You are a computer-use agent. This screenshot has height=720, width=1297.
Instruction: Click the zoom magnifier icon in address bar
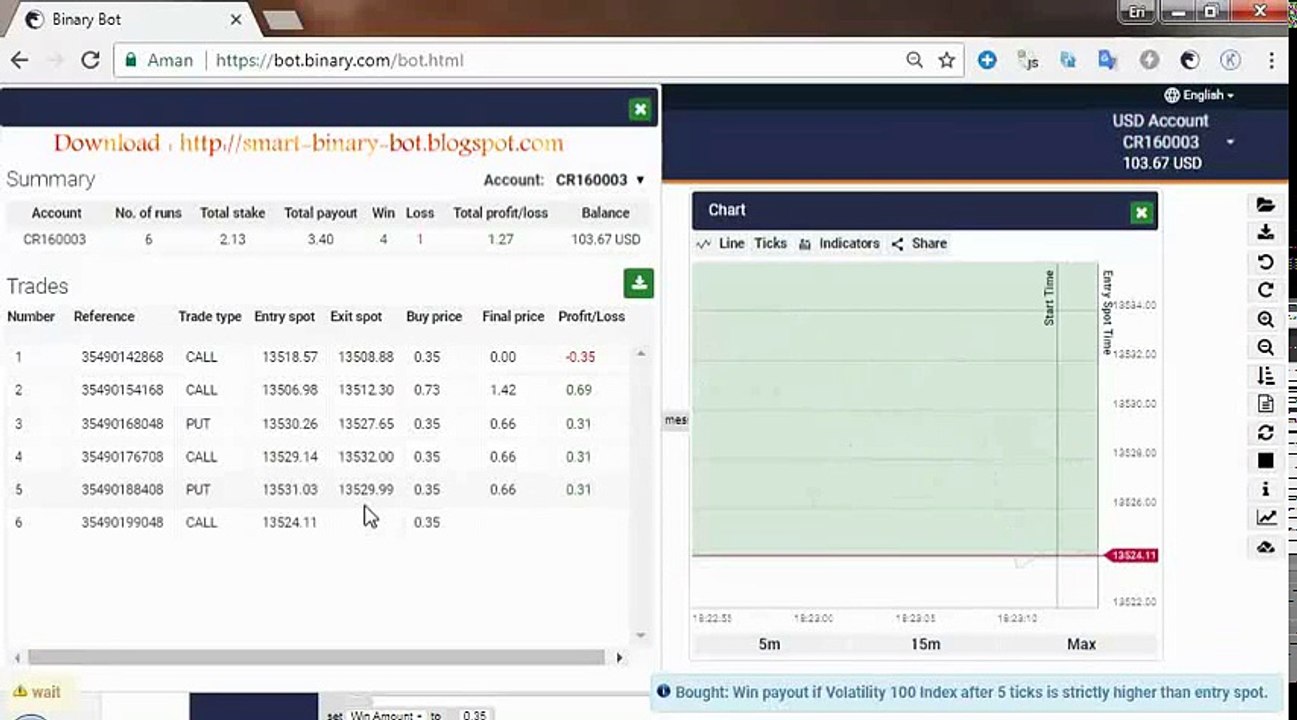[914, 60]
